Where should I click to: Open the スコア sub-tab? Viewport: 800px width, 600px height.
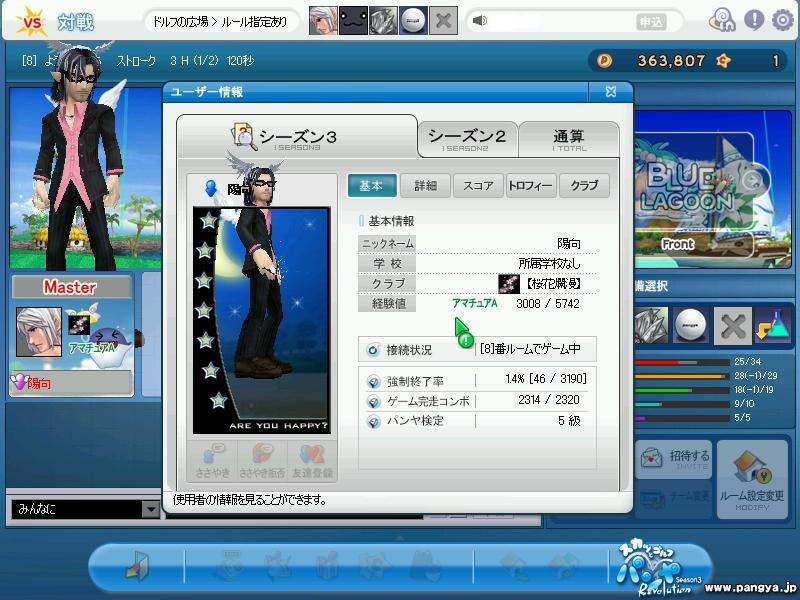[479, 186]
